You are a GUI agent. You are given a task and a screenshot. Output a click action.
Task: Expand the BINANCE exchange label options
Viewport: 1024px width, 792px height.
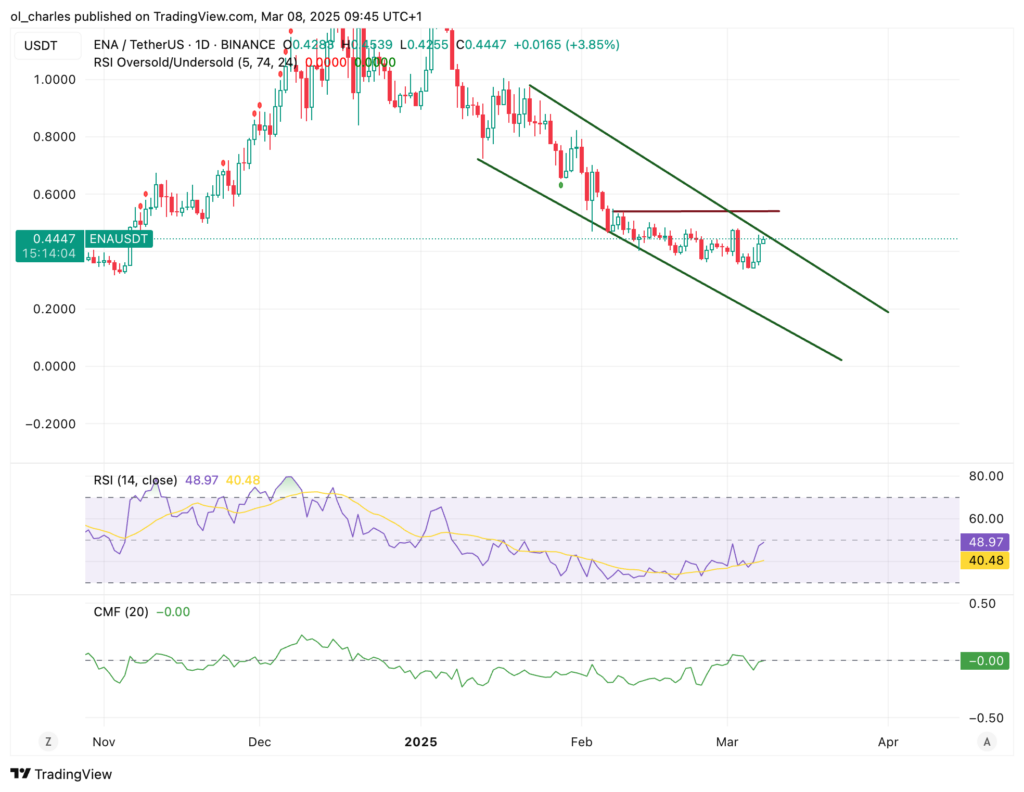(246, 45)
